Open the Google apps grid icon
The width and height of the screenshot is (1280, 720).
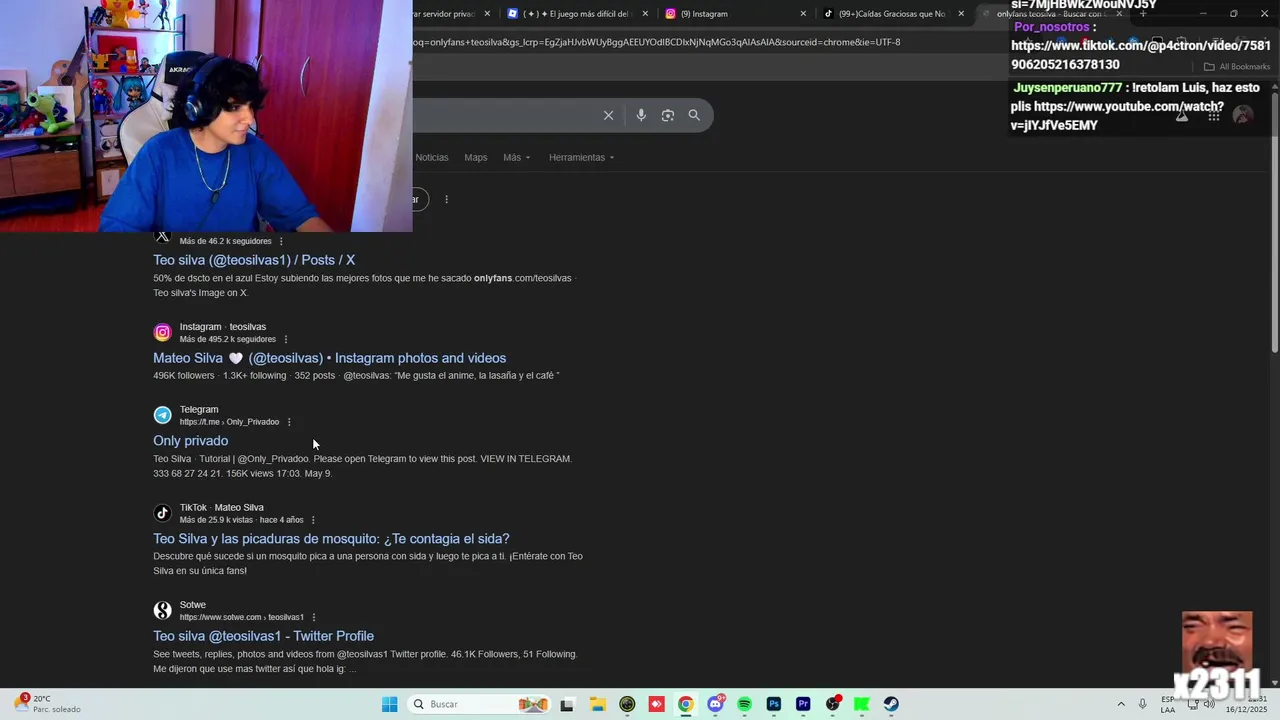click(x=1214, y=116)
